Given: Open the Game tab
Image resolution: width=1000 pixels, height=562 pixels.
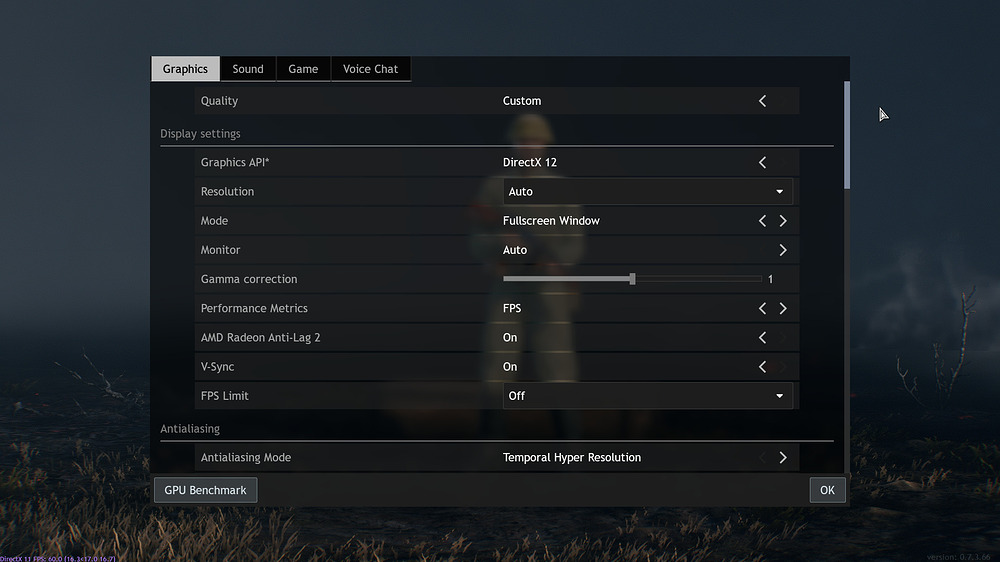Looking at the screenshot, I should click(303, 69).
